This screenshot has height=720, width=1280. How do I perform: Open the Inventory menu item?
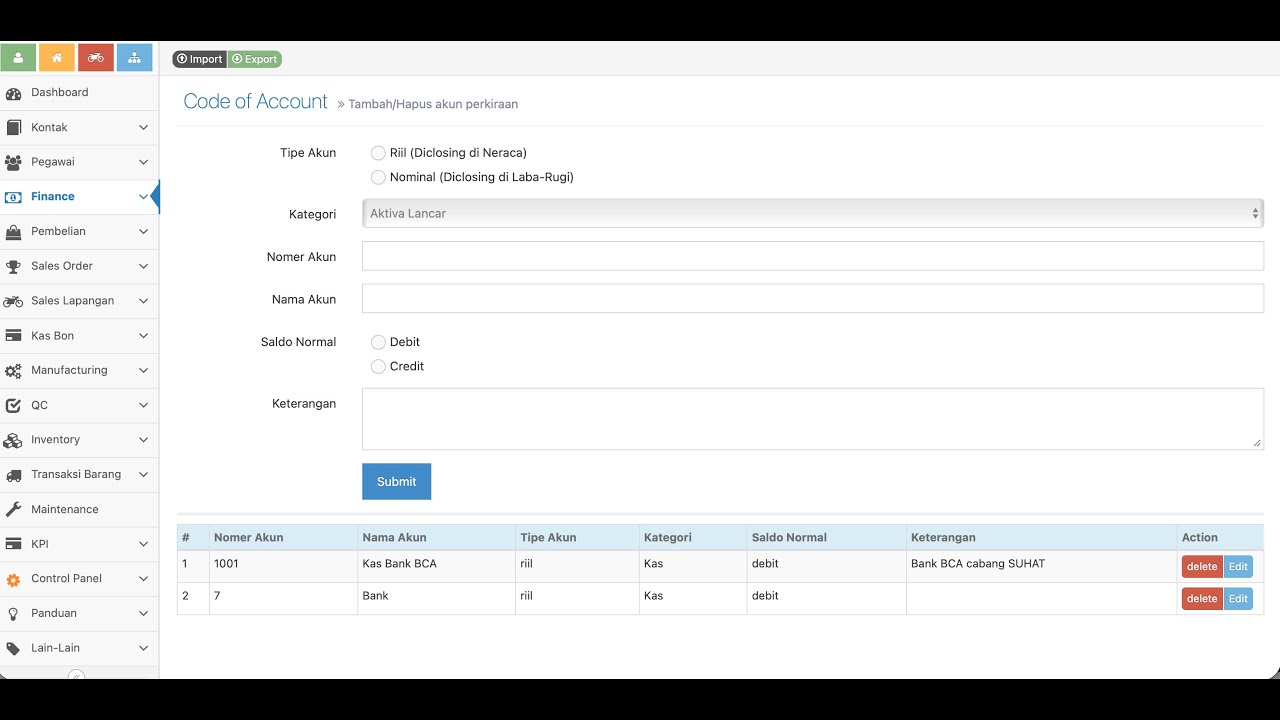point(78,440)
